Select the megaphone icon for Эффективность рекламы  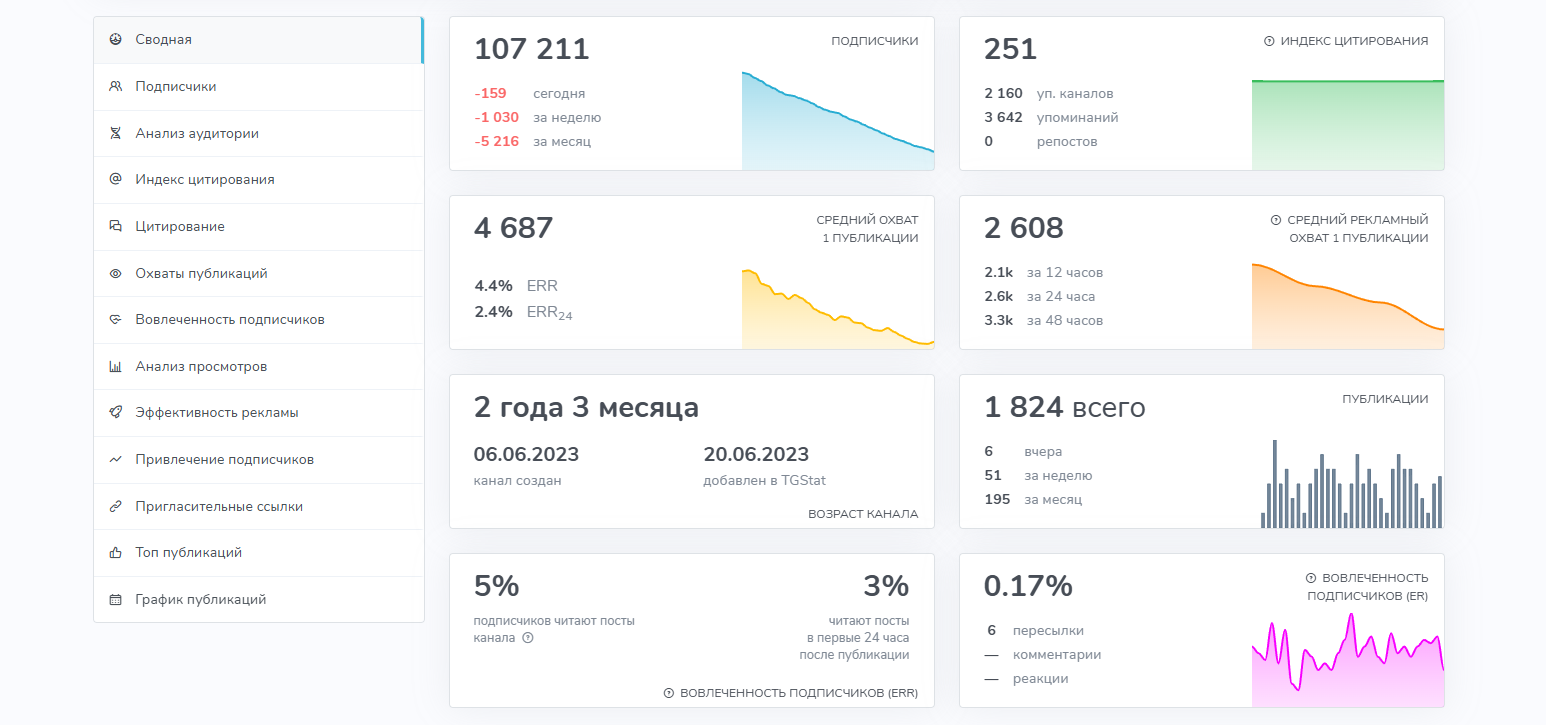point(117,412)
